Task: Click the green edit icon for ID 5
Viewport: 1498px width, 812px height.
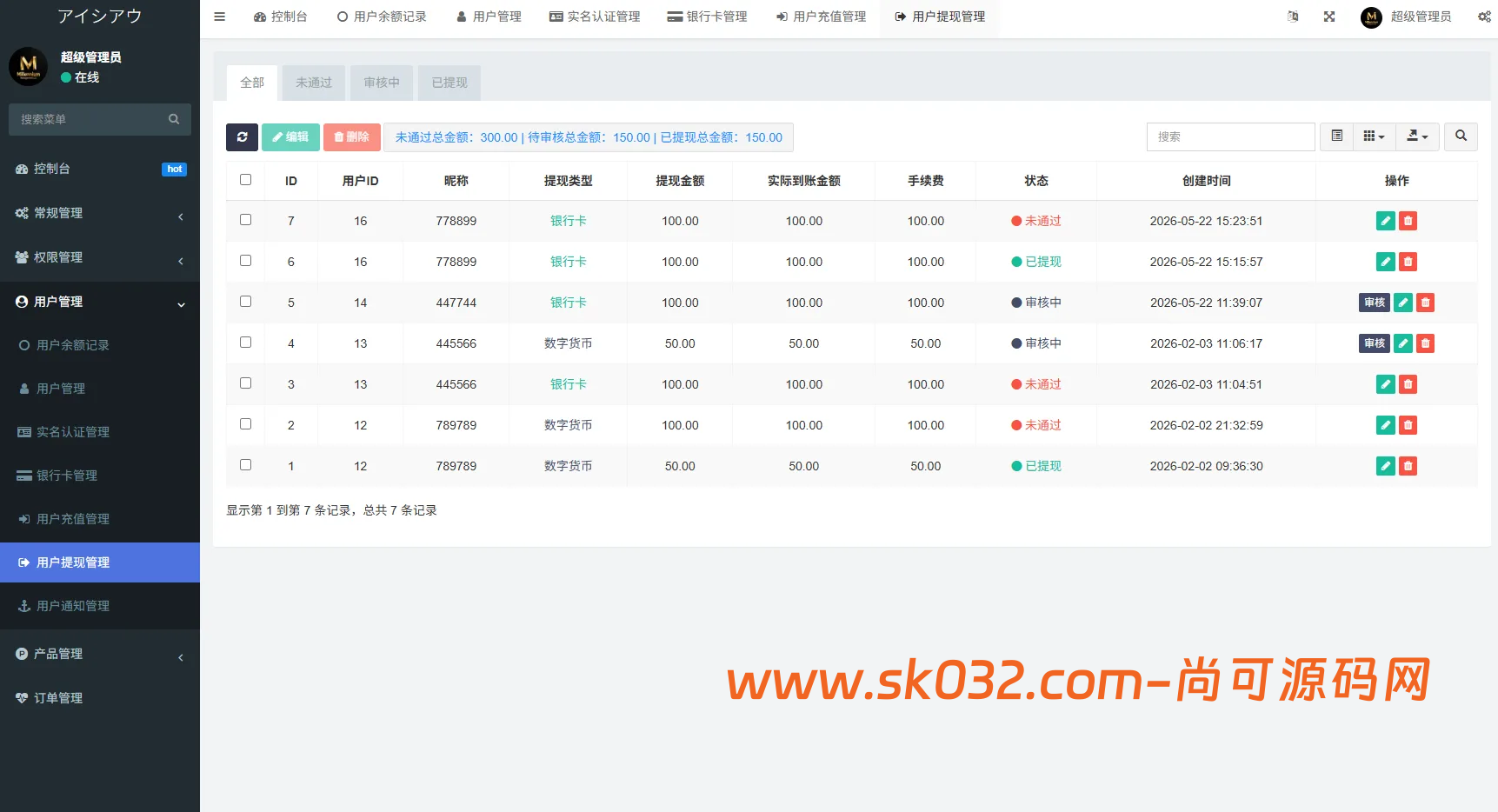Action: (x=1403, y=303)
